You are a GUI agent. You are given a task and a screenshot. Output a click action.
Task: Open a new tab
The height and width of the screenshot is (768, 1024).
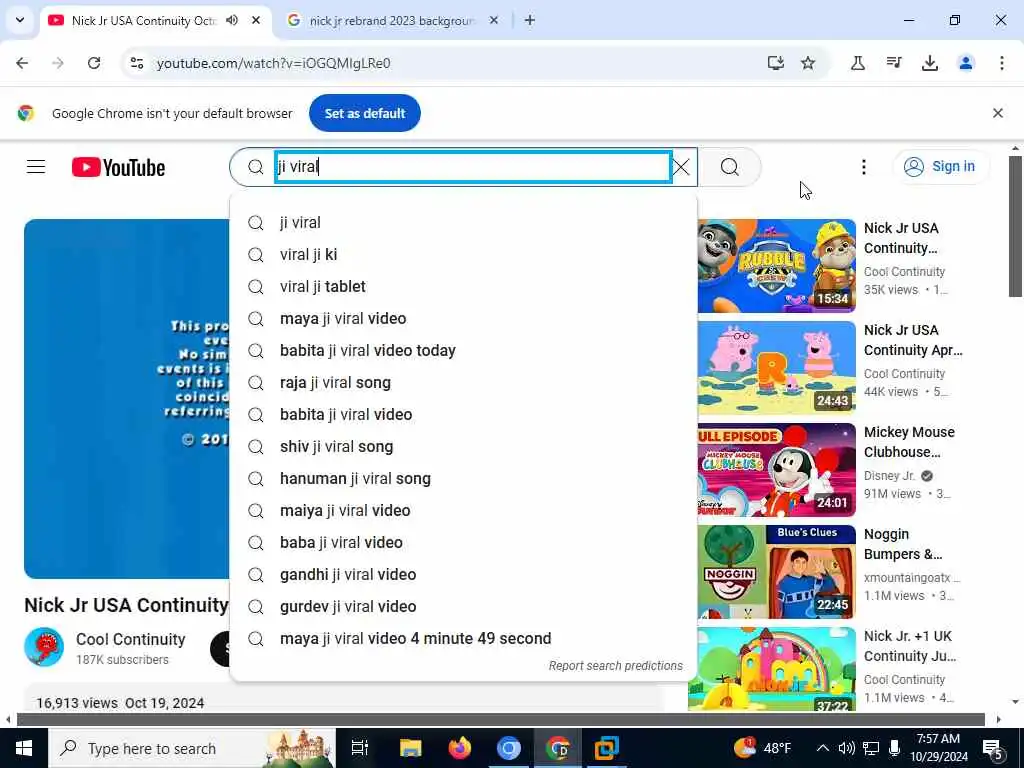tap(530, 20)
